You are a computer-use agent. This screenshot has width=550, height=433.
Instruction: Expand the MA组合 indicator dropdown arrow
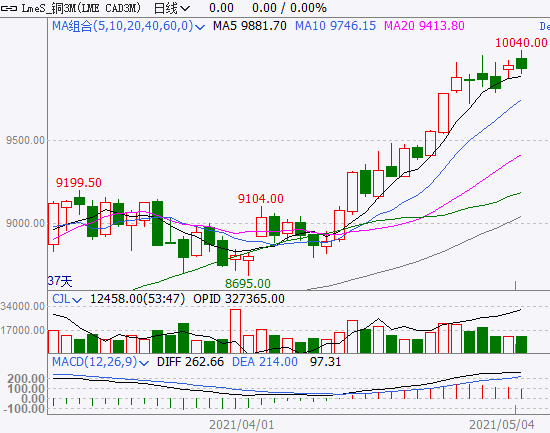point(200,27)
